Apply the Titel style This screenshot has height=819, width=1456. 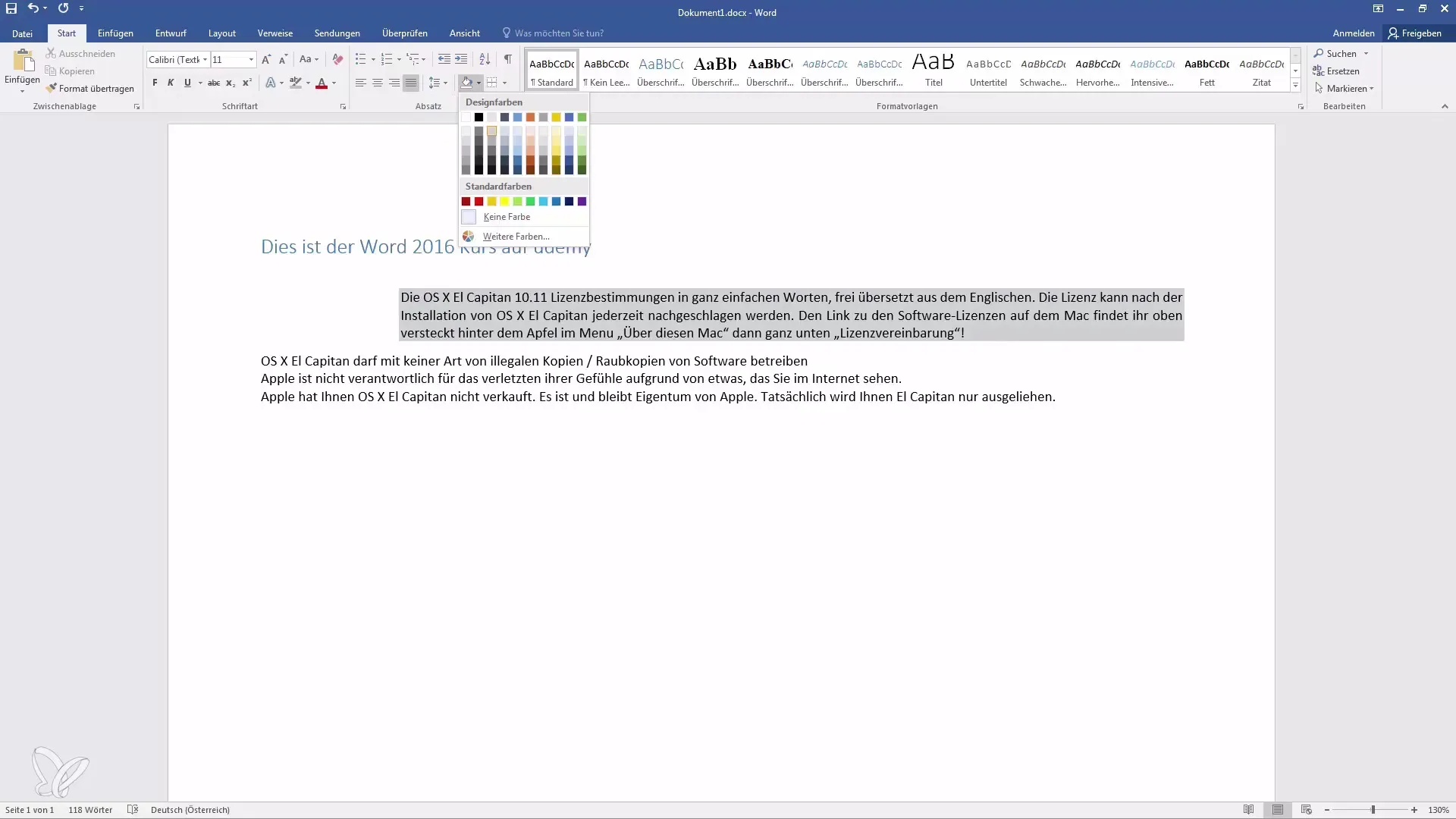click(934, 71)
